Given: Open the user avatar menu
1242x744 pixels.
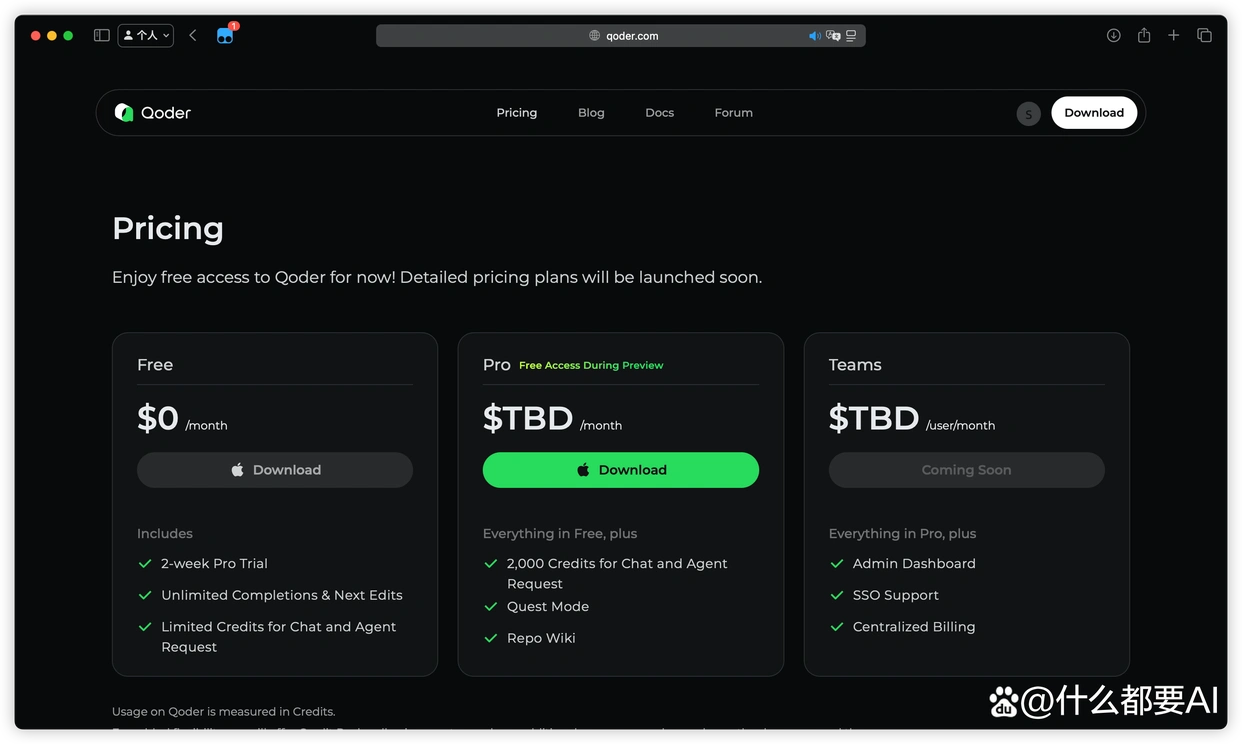Looking at the screenshot, I should click(x=1028, y=114).
